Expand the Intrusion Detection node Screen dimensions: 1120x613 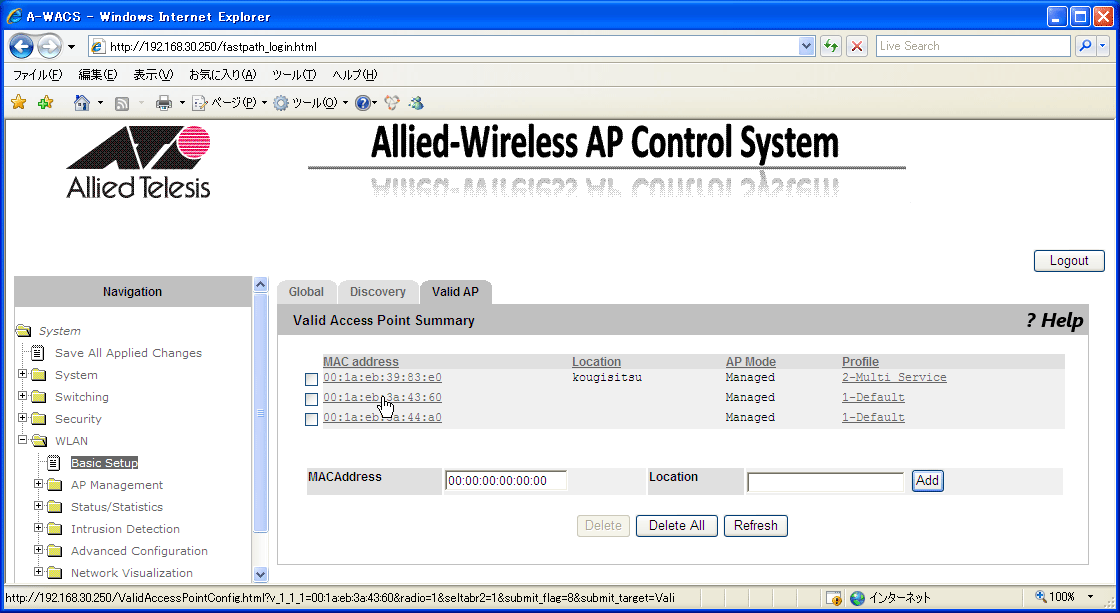click(39, 528)
